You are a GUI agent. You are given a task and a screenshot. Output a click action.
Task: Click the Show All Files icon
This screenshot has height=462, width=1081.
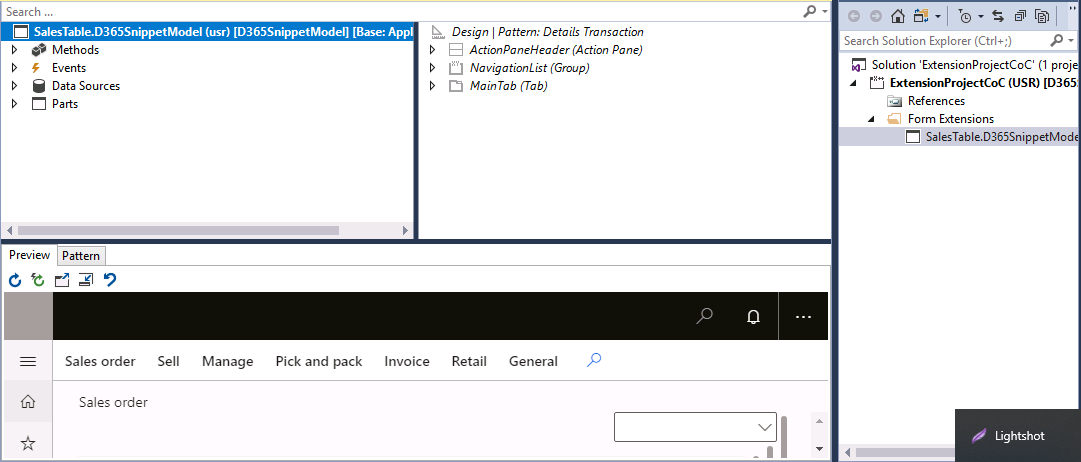pos(1042,17)
